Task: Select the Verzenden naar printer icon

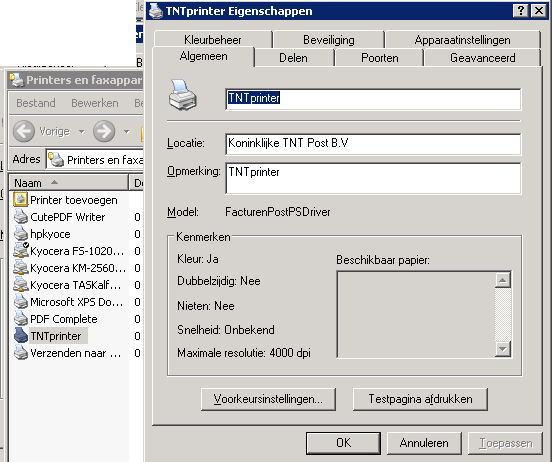Action: coord(20,353)
